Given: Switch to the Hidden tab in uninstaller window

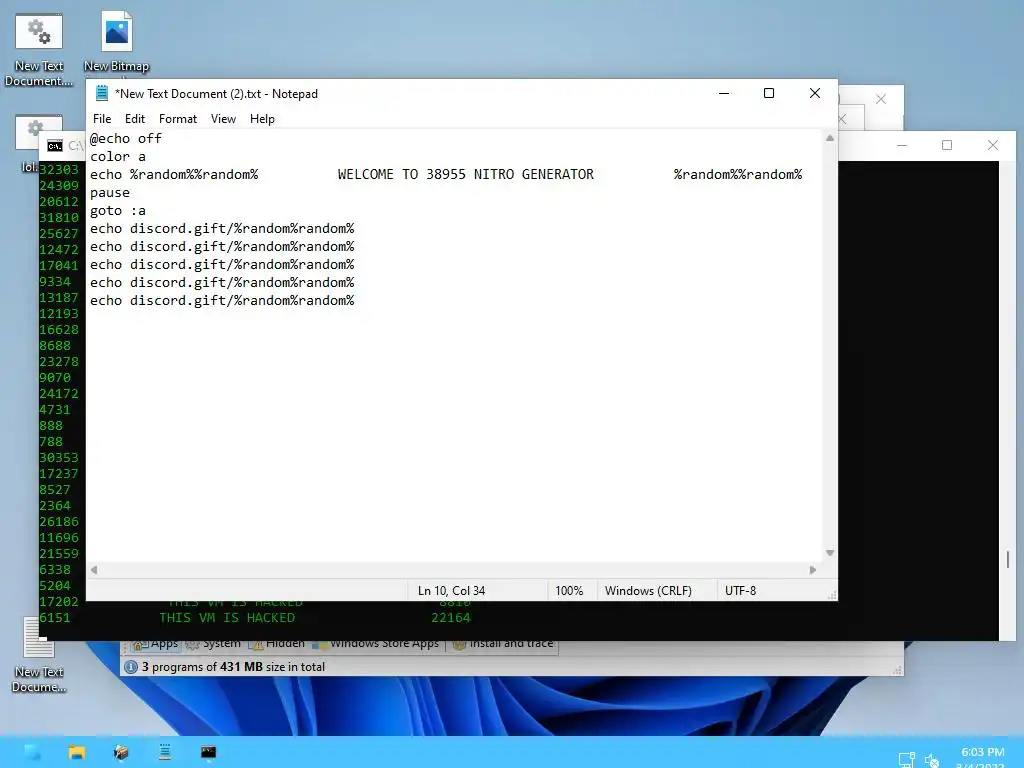Looking at the screenshot, I should 278,645.
